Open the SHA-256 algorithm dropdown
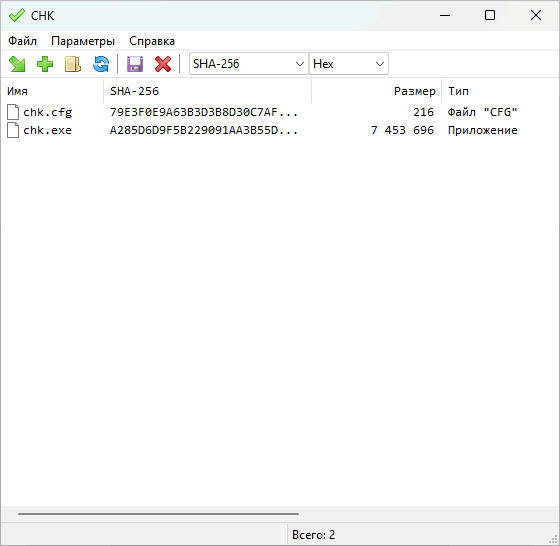 point(249,64)
